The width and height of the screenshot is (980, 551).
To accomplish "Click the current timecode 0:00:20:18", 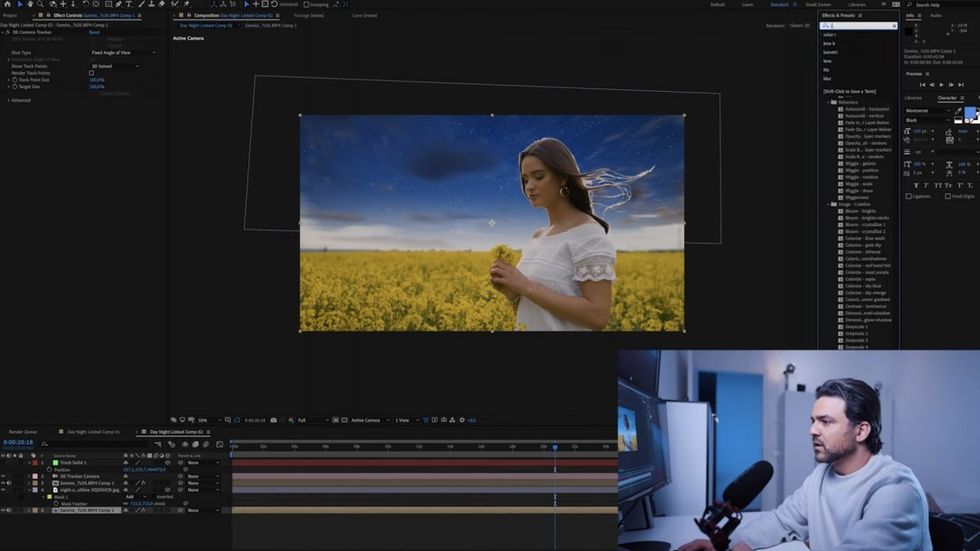I will (18, 442).
